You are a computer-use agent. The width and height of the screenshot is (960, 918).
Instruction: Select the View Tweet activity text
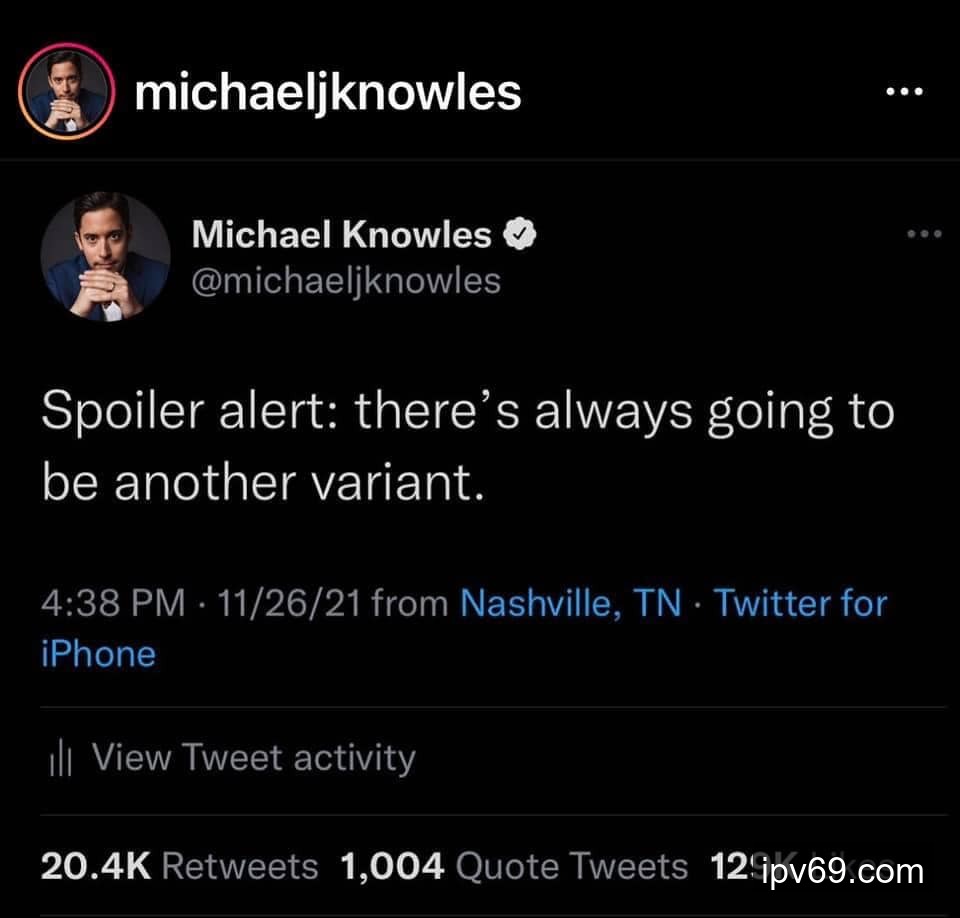coord(253,757)
